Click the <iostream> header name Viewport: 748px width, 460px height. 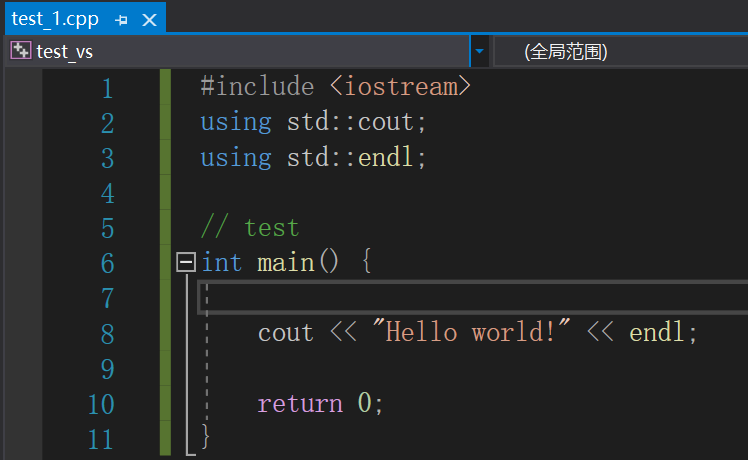pos(400,86)
